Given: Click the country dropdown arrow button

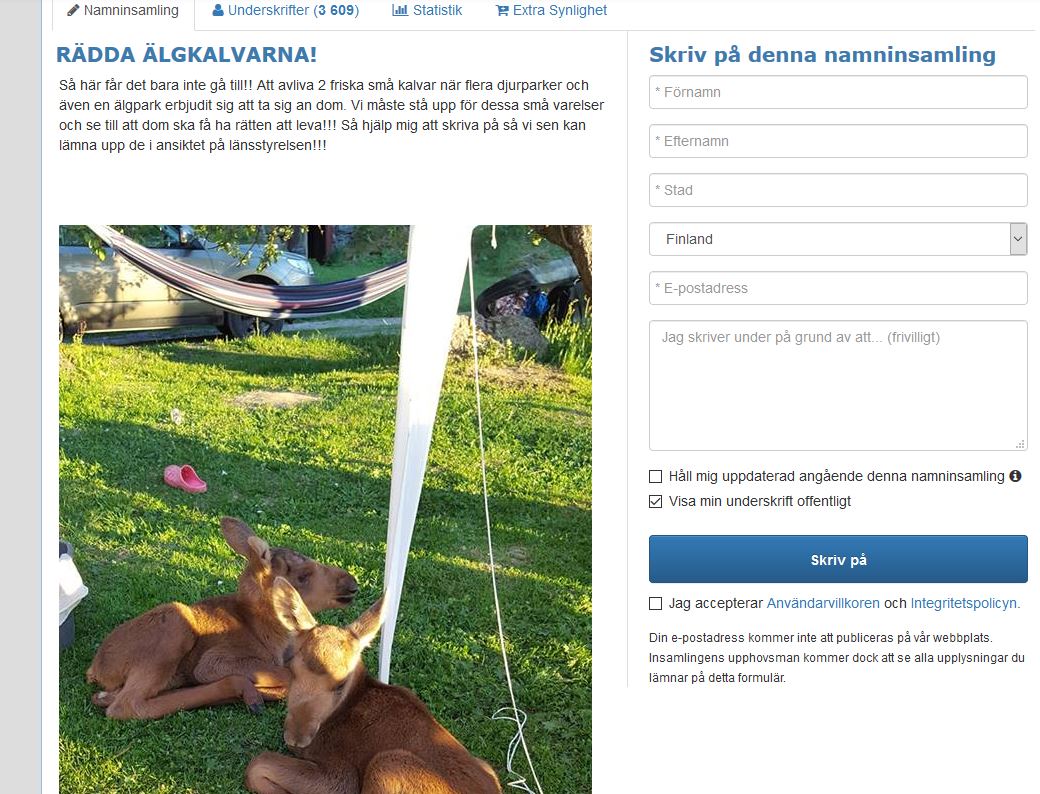Looking at the screenshot, I should click(1018, 239).
